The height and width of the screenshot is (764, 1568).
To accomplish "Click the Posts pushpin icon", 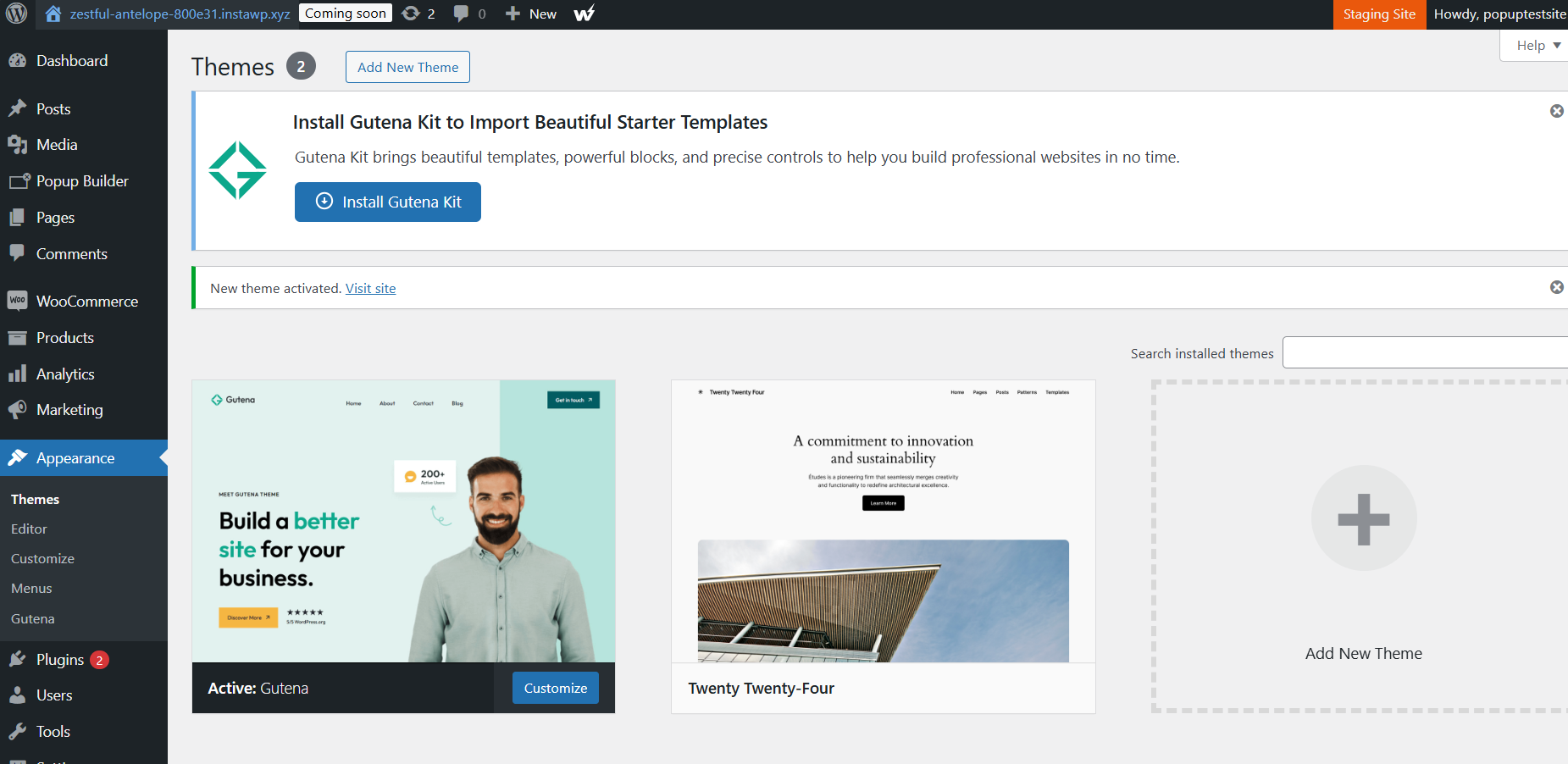I will (18, 108).
